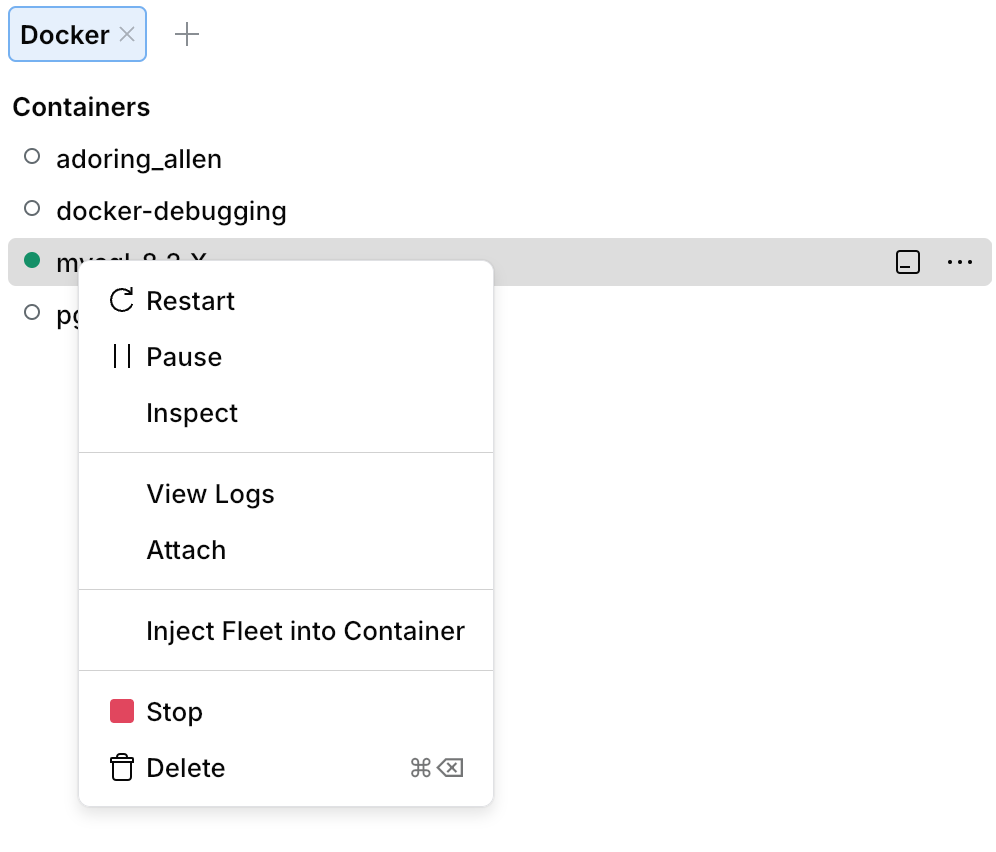
Task: Click the trash icon next to Delete
Action: [x=120, y=768]
